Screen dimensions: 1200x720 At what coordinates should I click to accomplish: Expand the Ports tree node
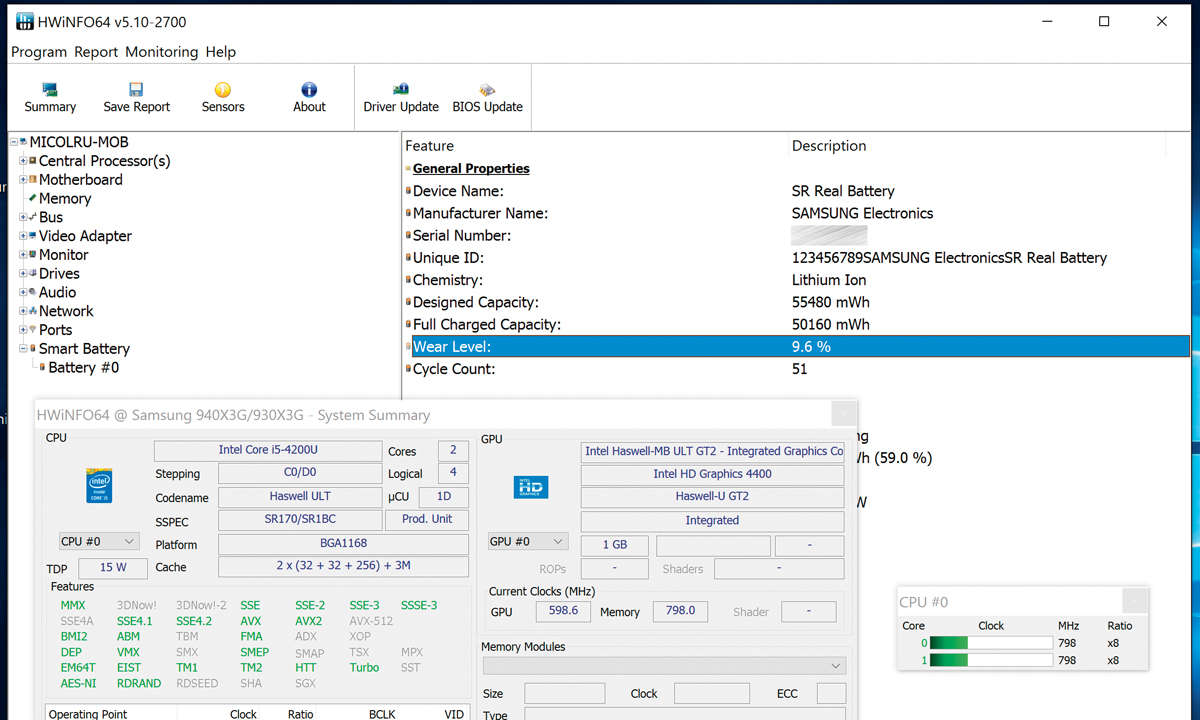[x=23, y=330]
